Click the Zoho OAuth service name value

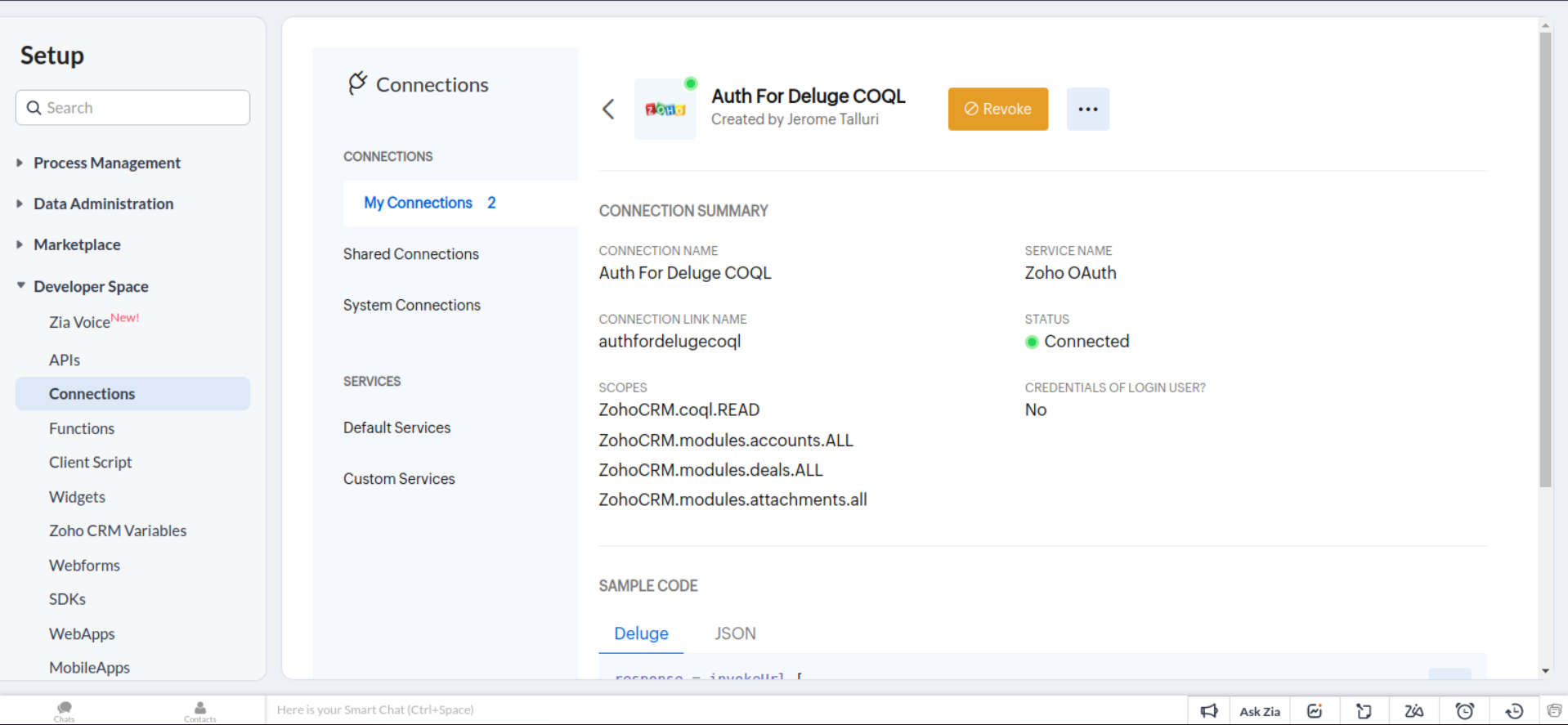pos(1070,273)
